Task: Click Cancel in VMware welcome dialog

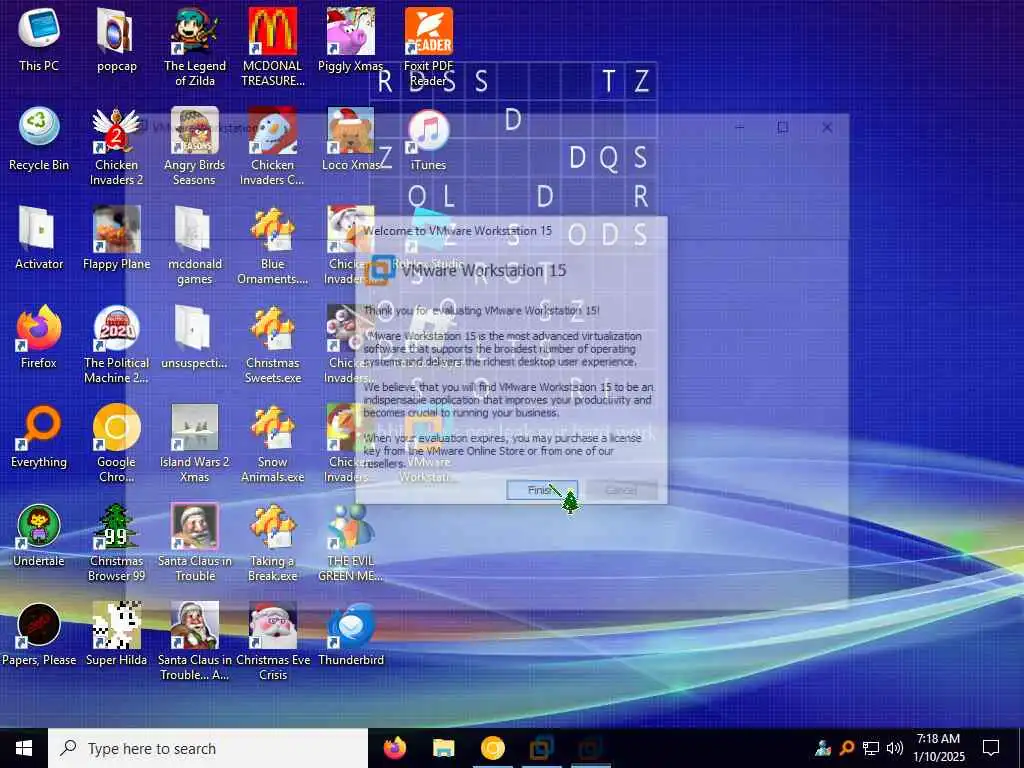Action: click(621, 490)
